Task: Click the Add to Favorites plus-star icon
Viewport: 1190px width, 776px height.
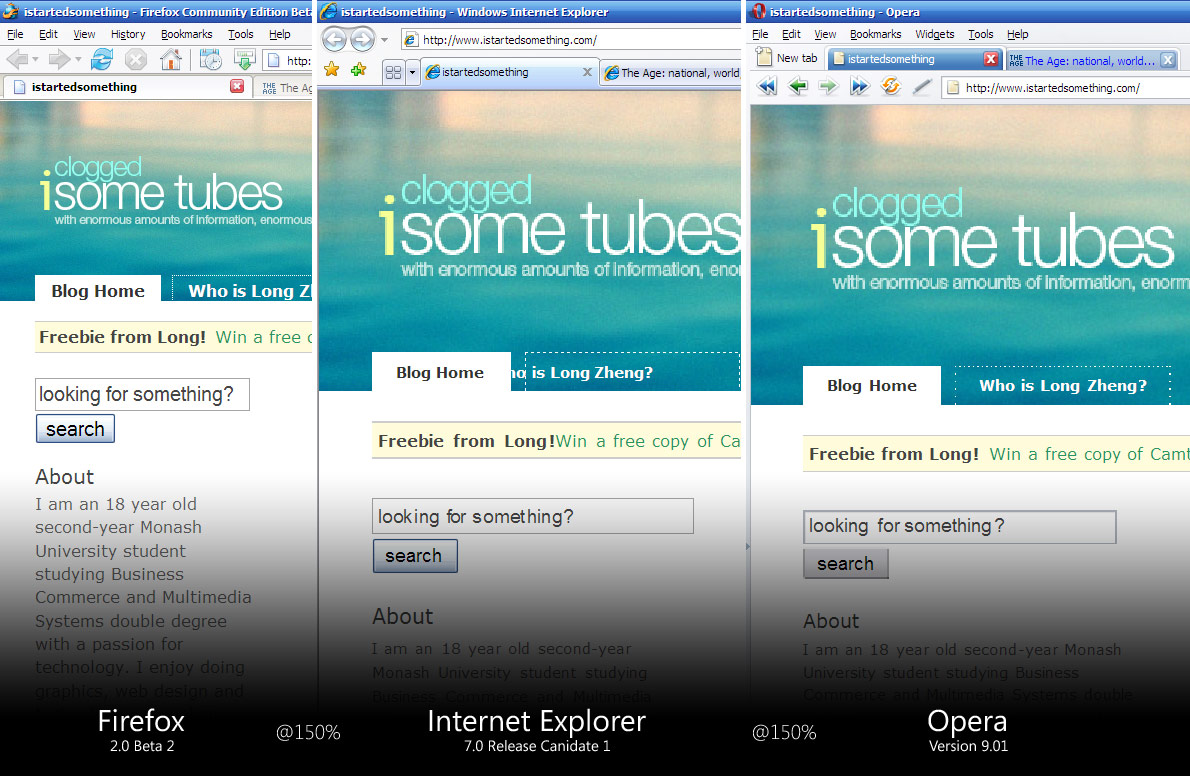Action: (358, 70)
